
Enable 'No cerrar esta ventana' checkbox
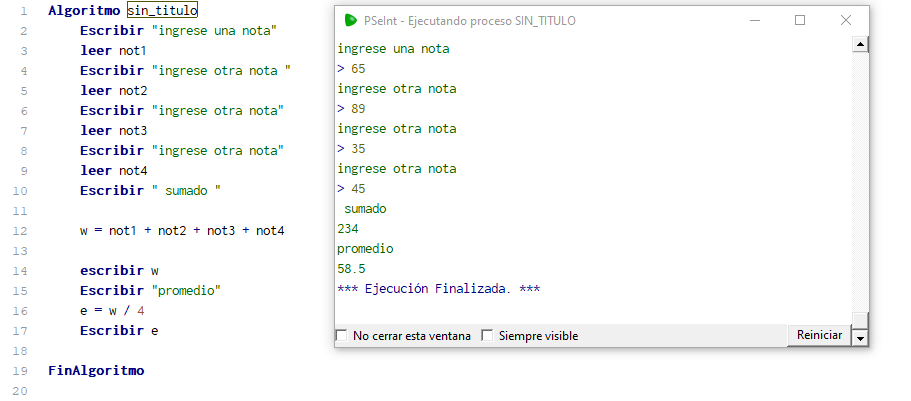342,335
